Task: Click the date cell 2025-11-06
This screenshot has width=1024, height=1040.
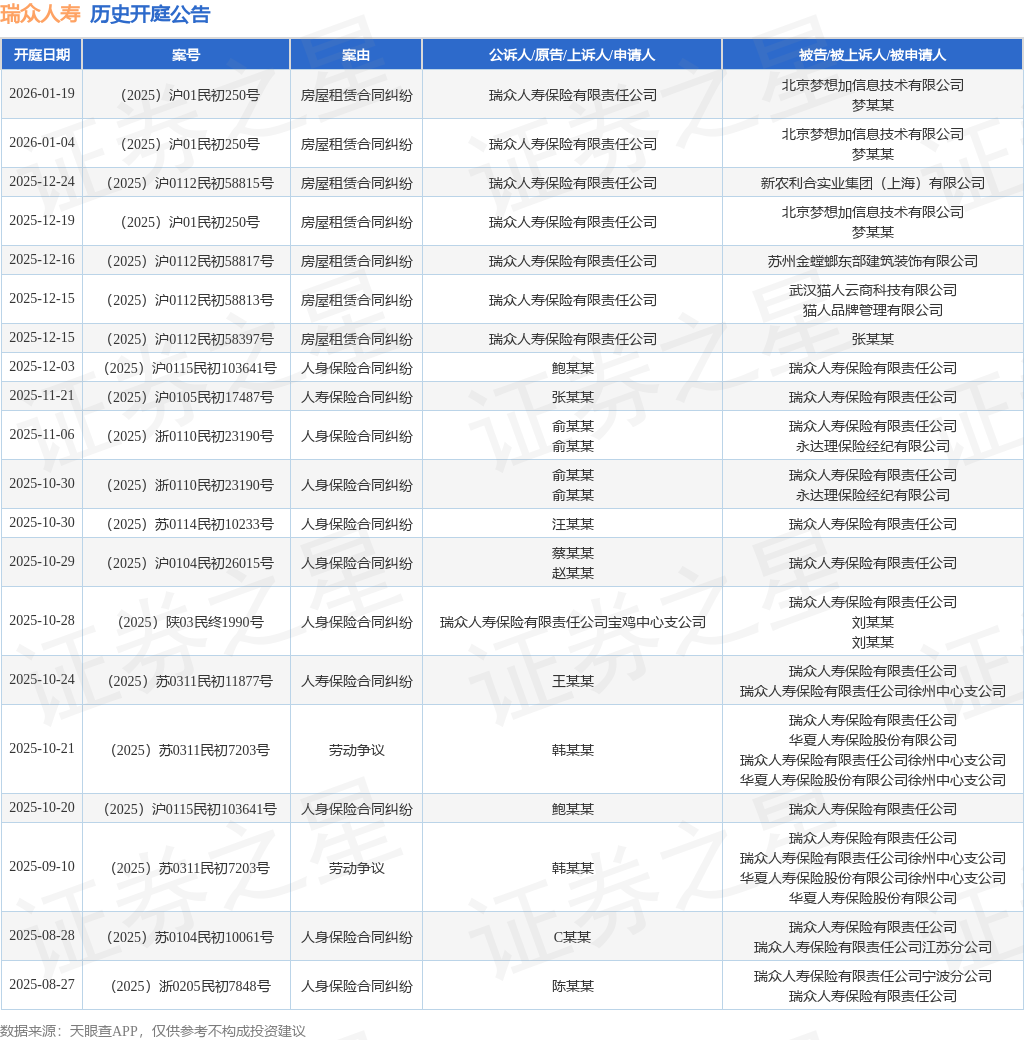Action: tap(42, 434)
